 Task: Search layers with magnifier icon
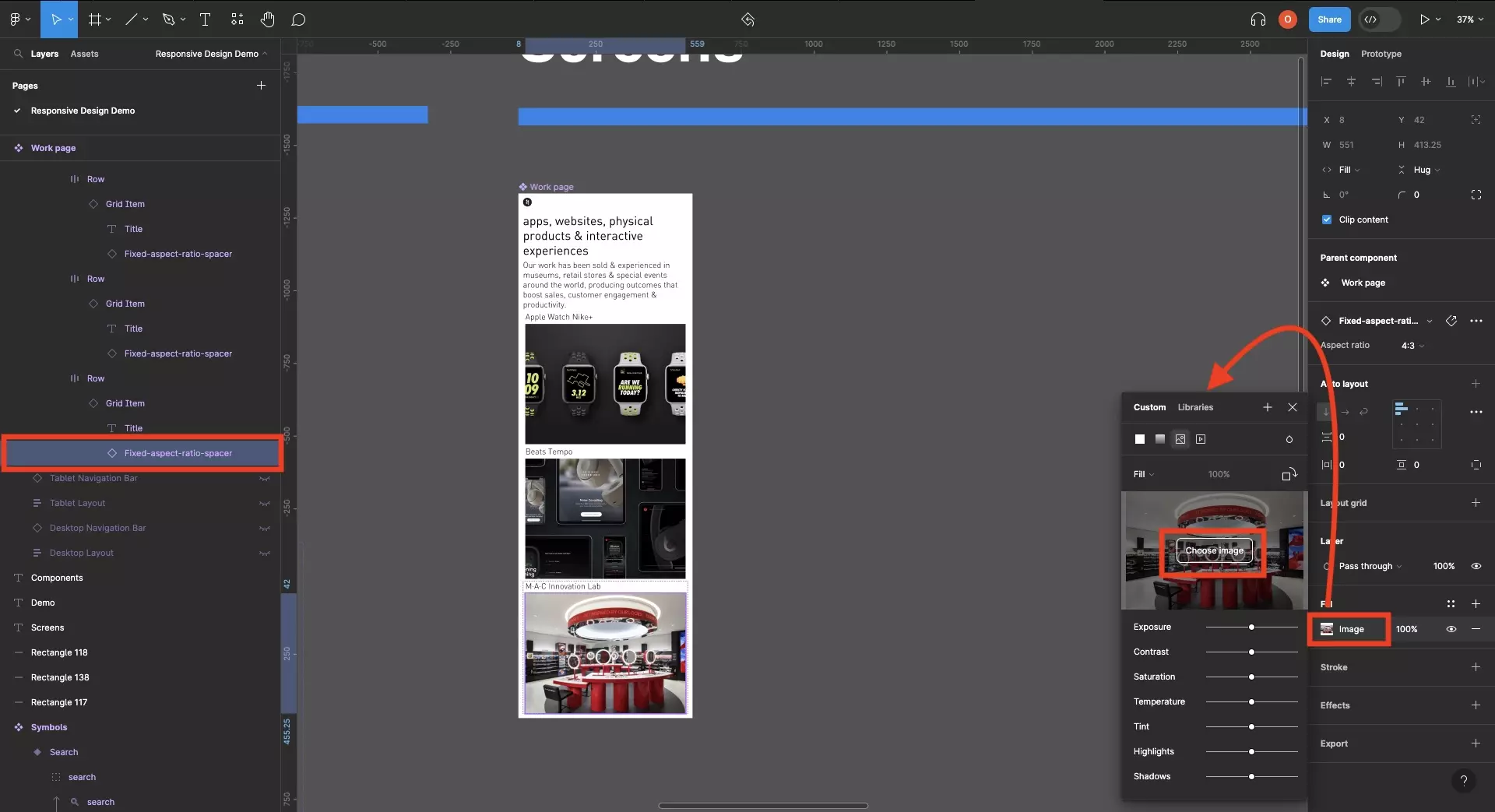tap(18, 54)
